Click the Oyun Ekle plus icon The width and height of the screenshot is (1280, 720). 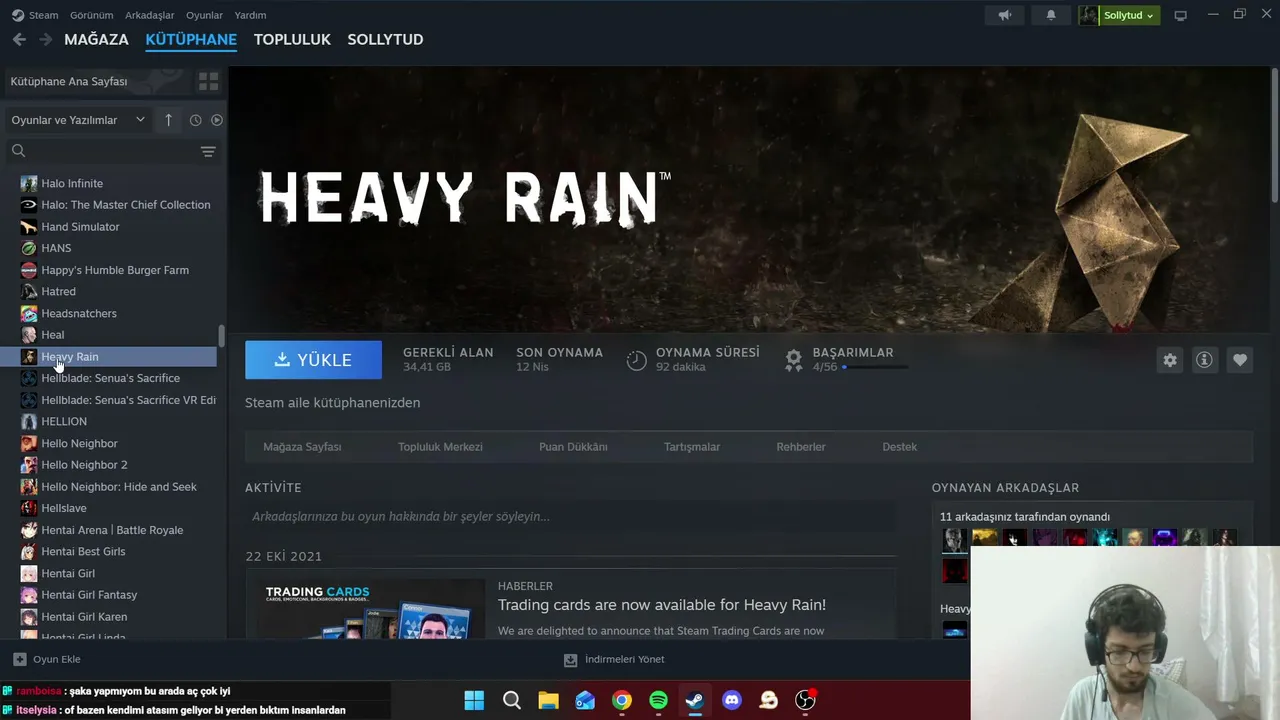[19, 659]
